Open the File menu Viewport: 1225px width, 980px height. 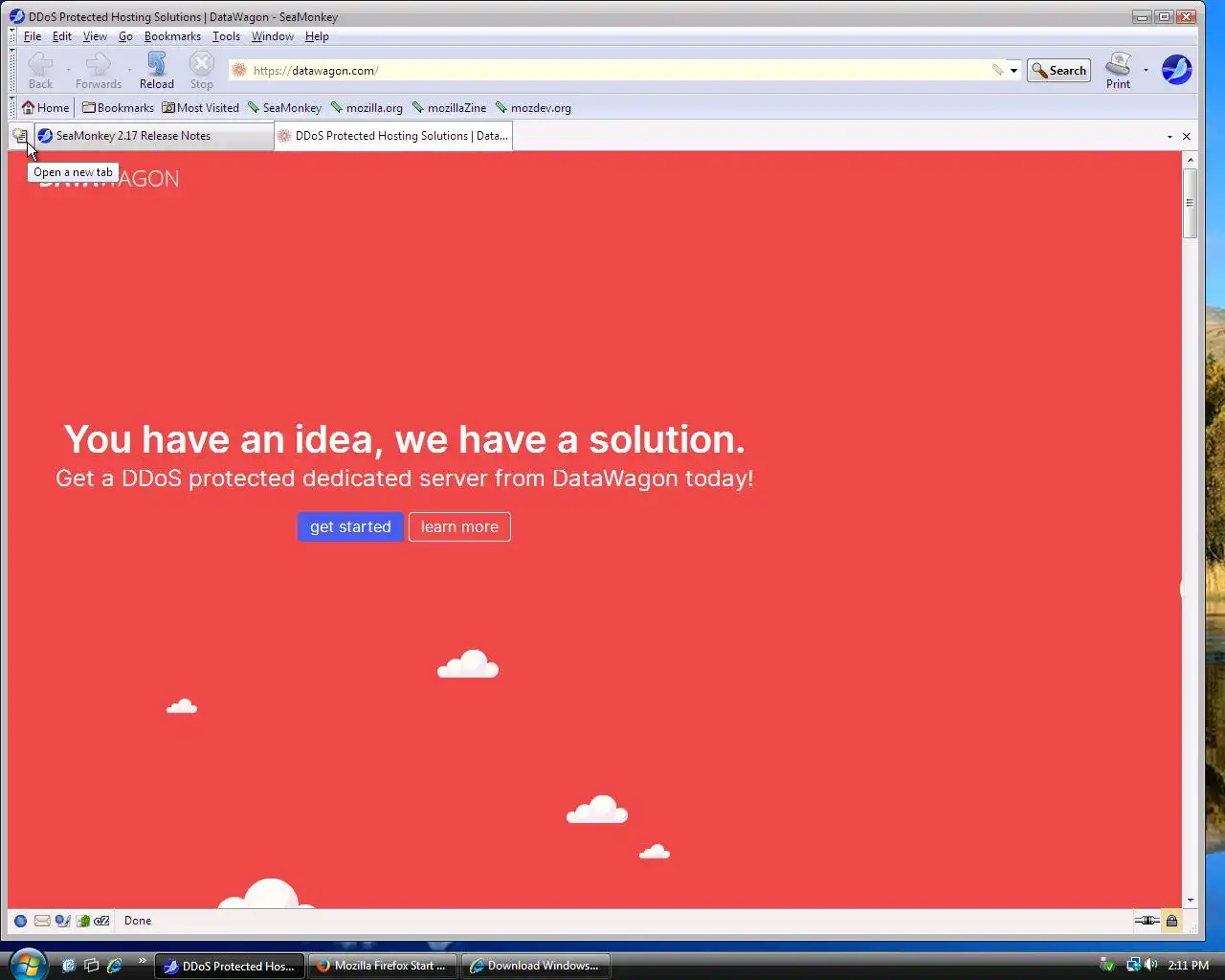tap(33, 36)
